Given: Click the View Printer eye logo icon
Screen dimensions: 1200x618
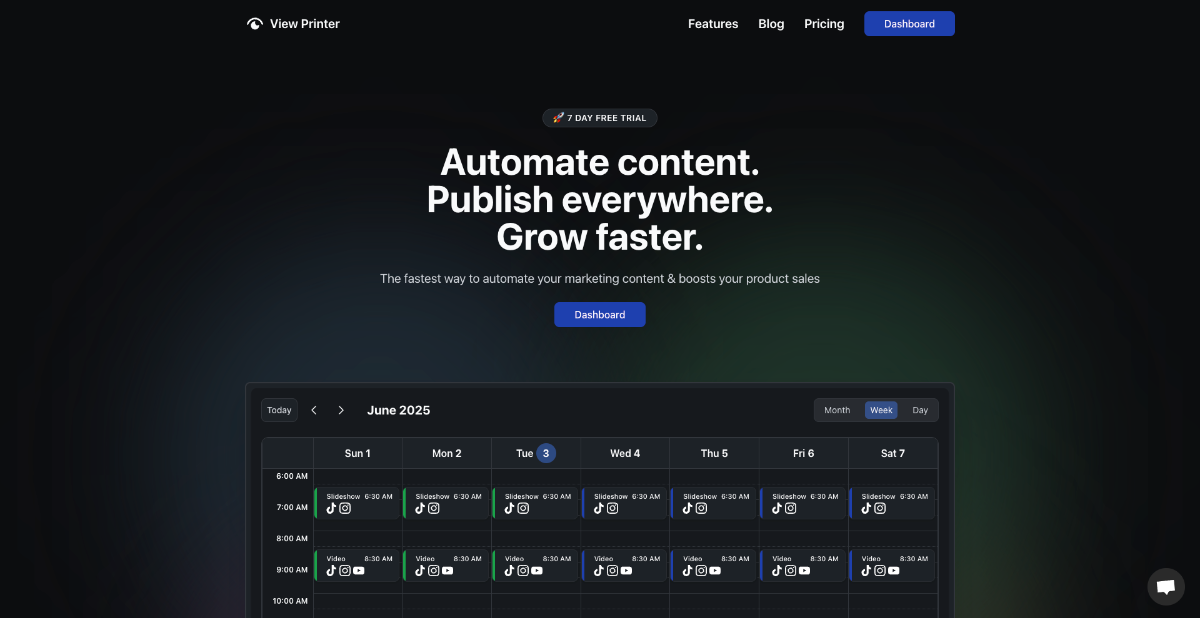Looking at the screenshot, I should click(254, 24).
